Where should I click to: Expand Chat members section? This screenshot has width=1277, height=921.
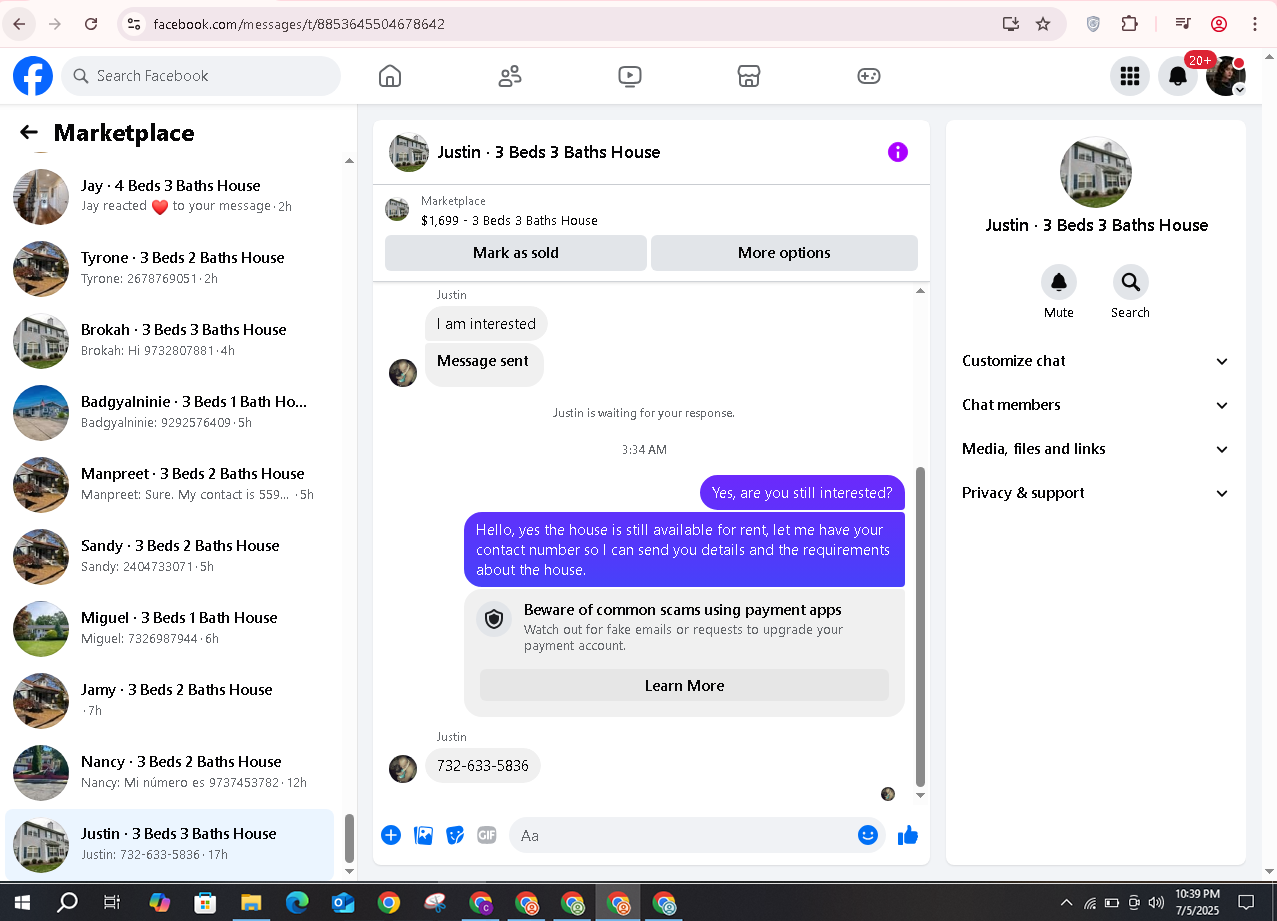[1096, 405]
